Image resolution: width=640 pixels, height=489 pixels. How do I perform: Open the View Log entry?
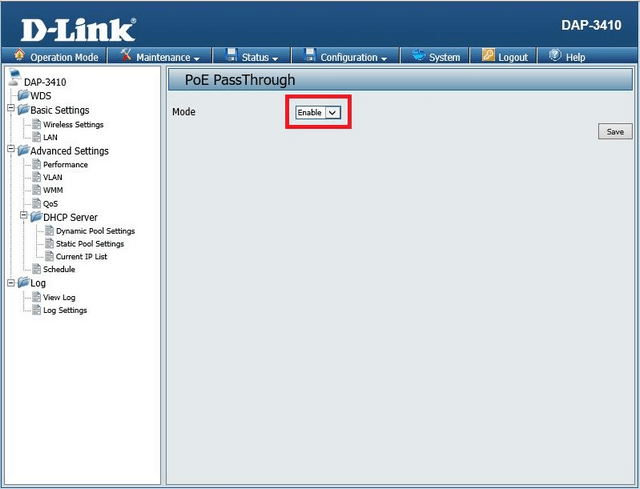coord(59,297)
